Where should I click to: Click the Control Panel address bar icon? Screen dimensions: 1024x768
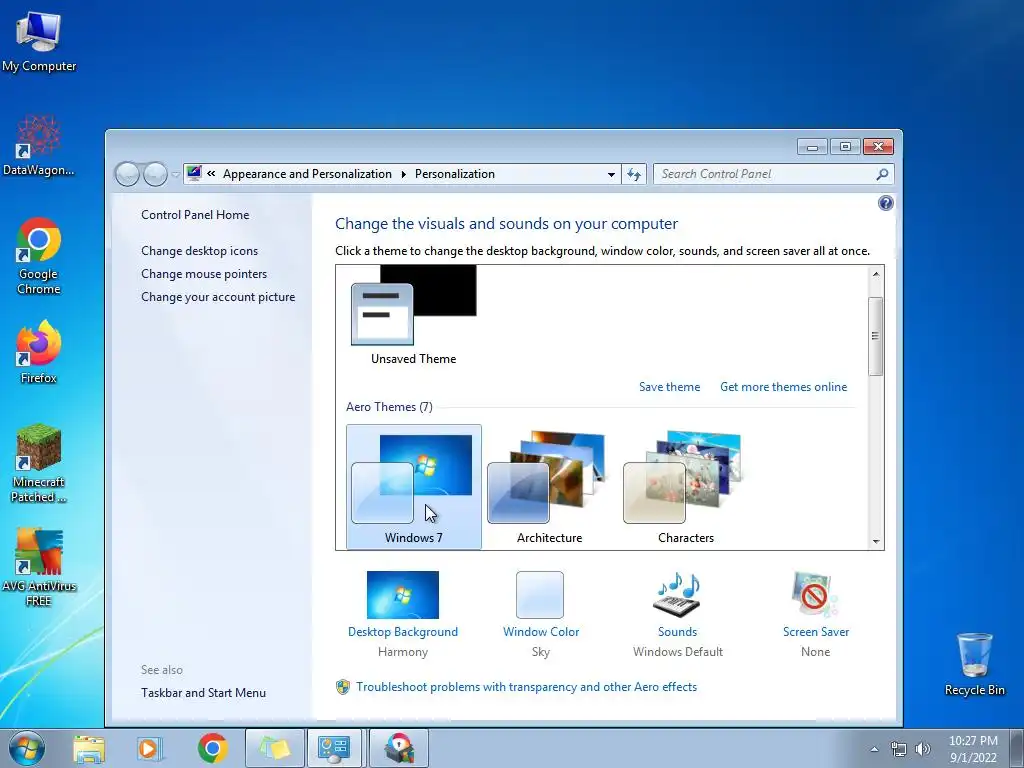[194, 173]
